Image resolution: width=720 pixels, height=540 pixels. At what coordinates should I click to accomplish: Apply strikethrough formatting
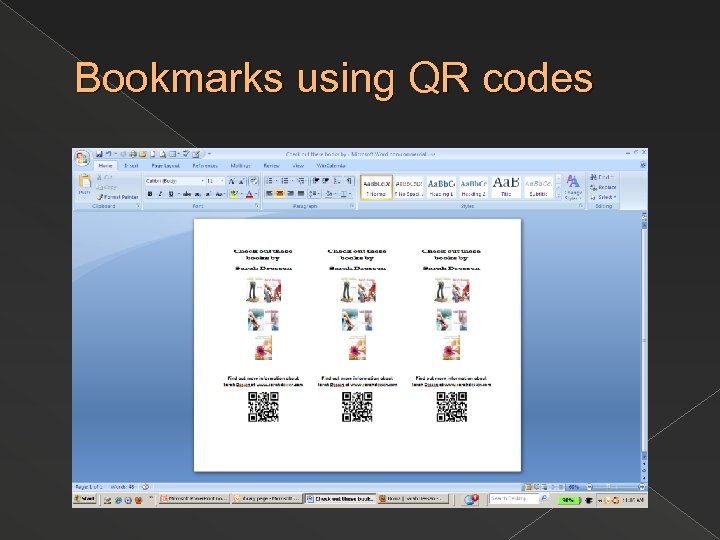pos(187,194)
